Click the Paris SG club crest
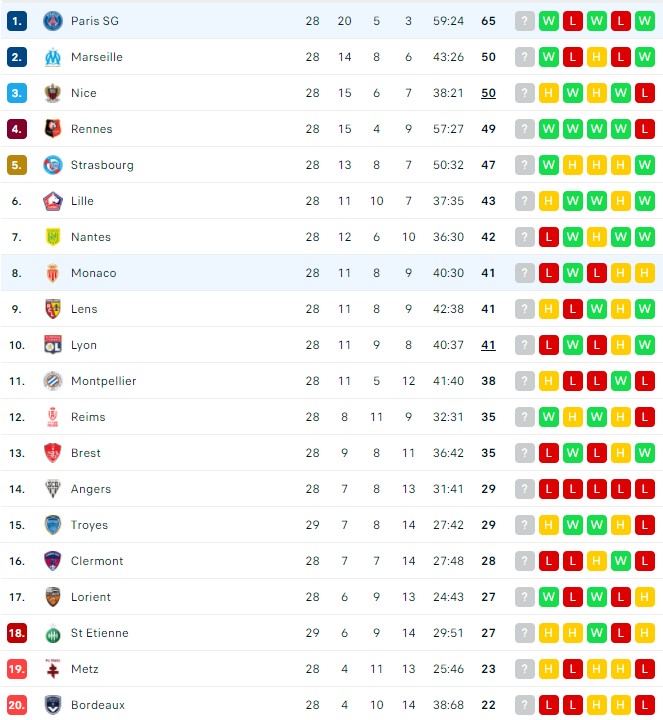This screenshot has height=720, width=663. [x=53, y=21]
